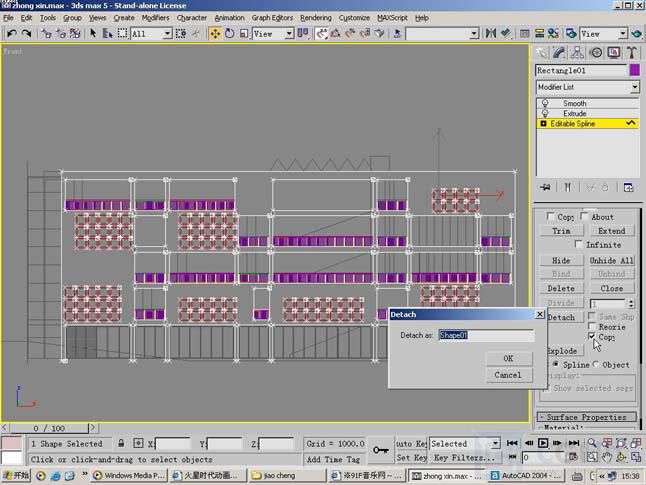Click the Quick Render teapot icon

point(637,33)
